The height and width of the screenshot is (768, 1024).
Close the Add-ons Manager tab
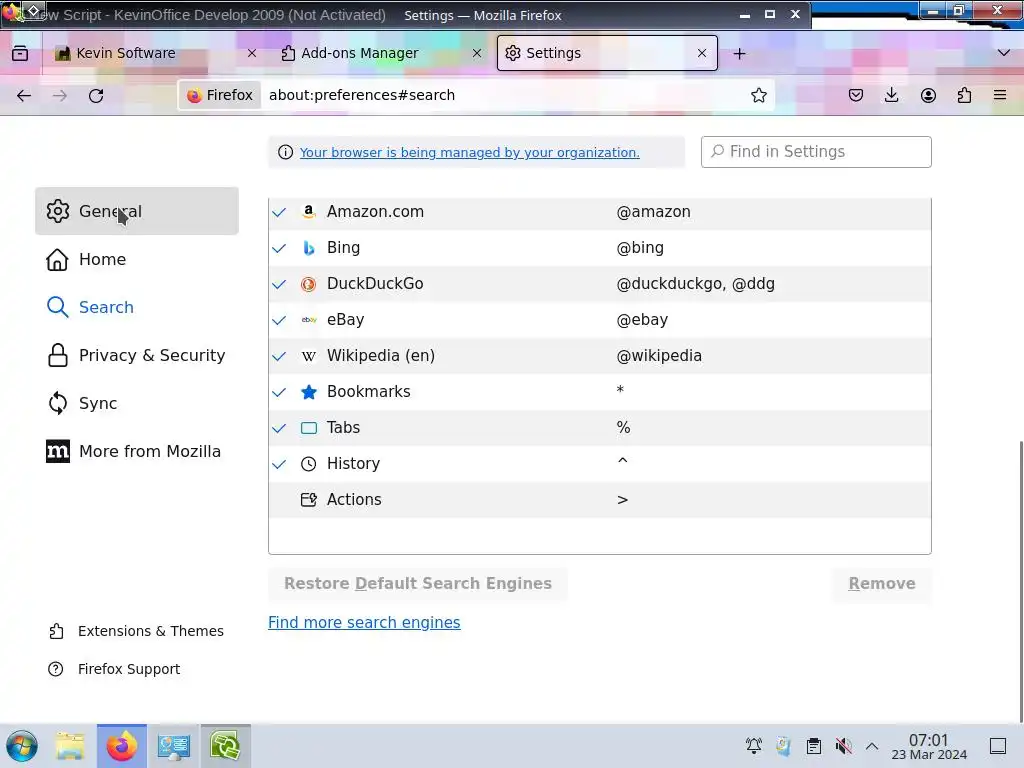[x=477, y=54]
